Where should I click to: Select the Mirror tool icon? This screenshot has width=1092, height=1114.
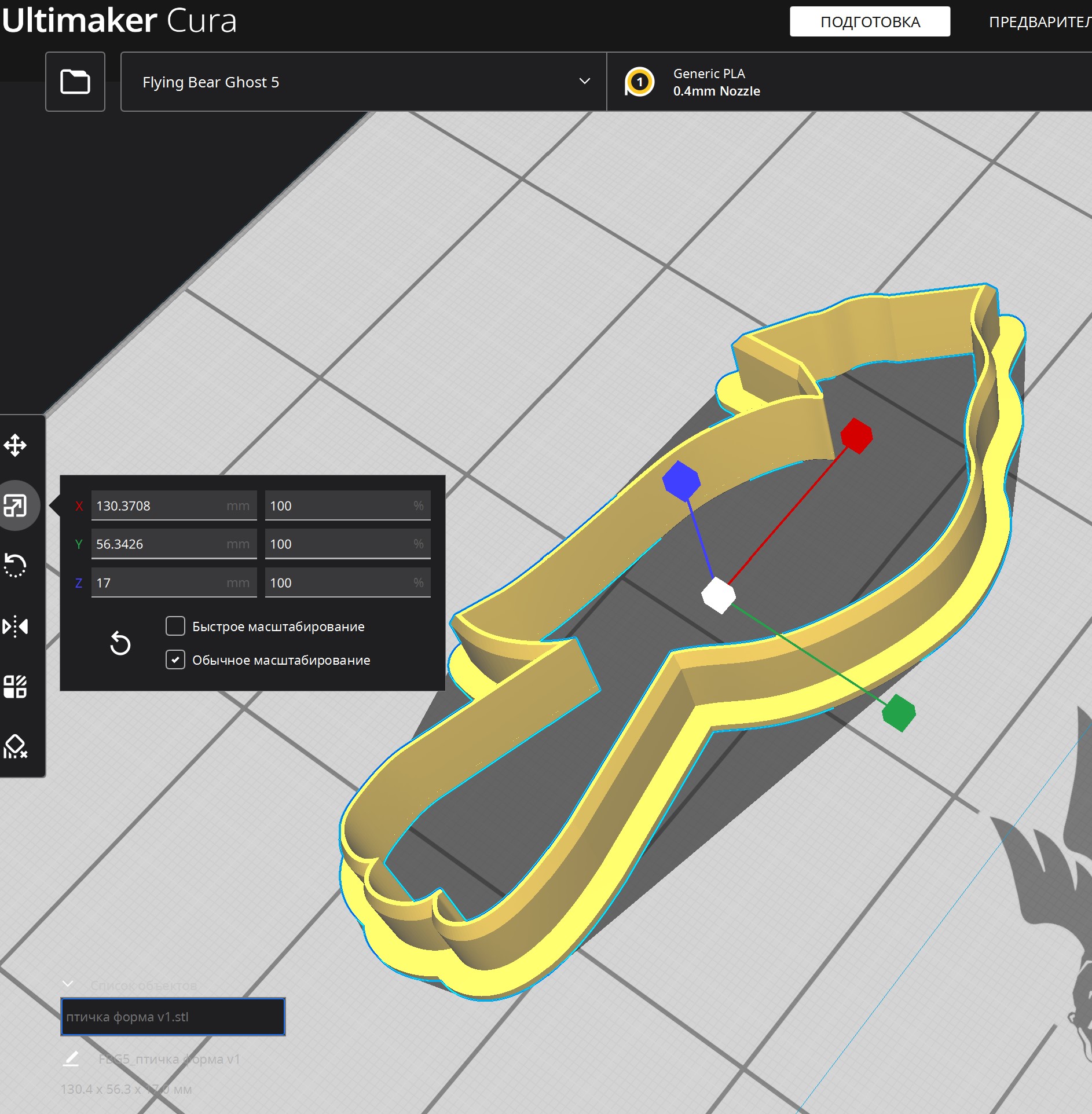coord(15,626)
